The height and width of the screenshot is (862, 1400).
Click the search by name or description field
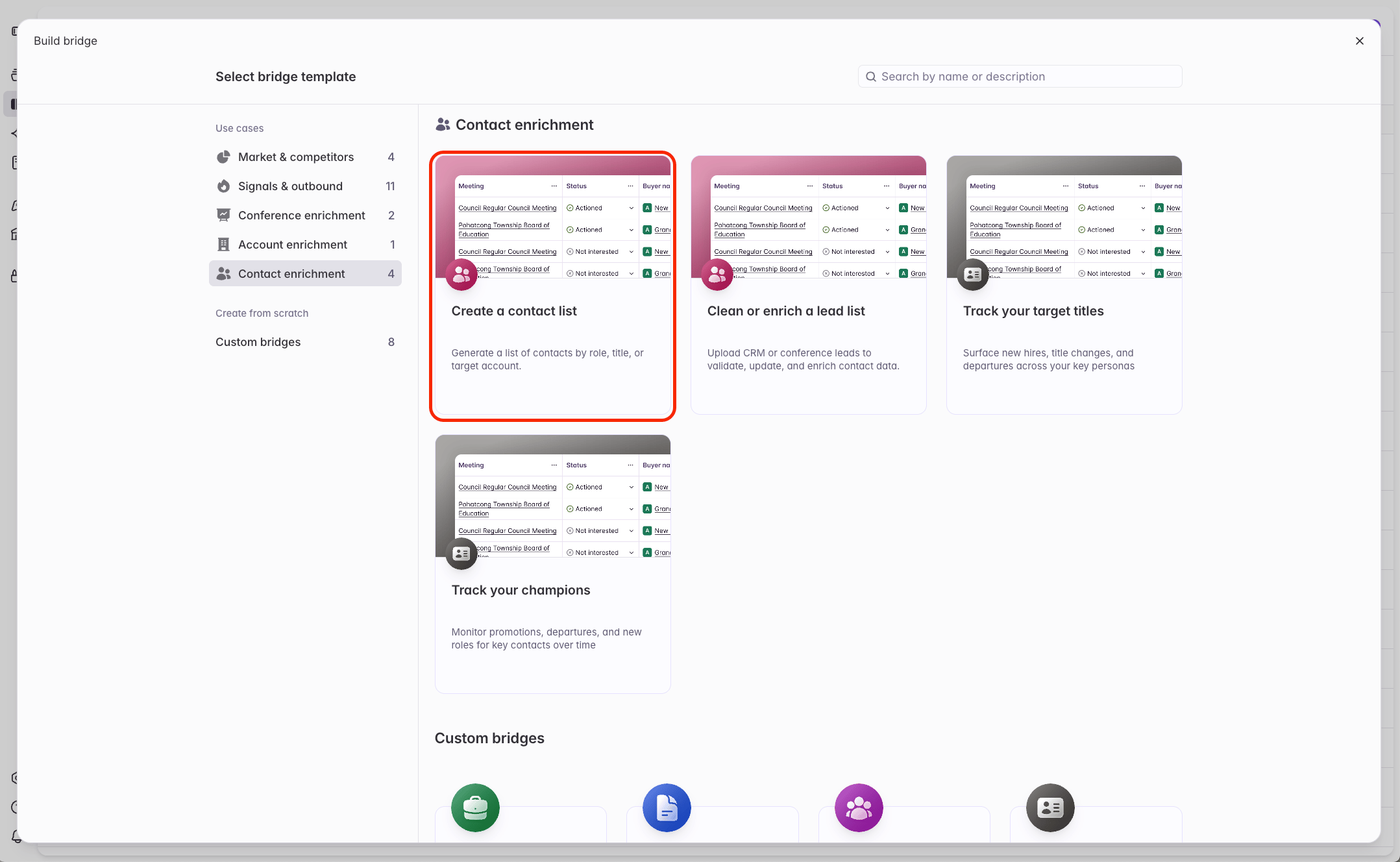pos(1020,77)
